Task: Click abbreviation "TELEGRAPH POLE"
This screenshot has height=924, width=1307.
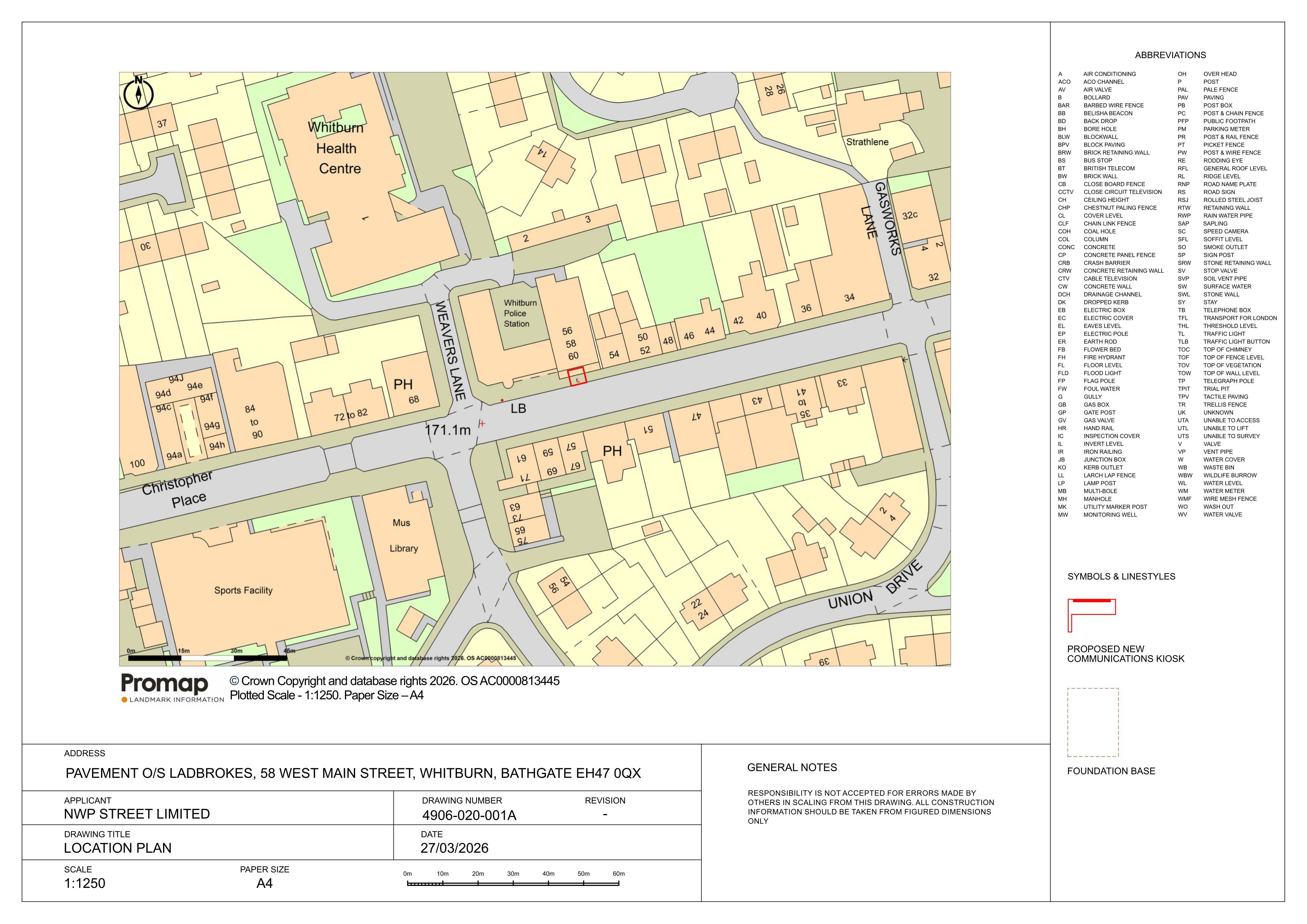Action: [x=1229, y=381]
